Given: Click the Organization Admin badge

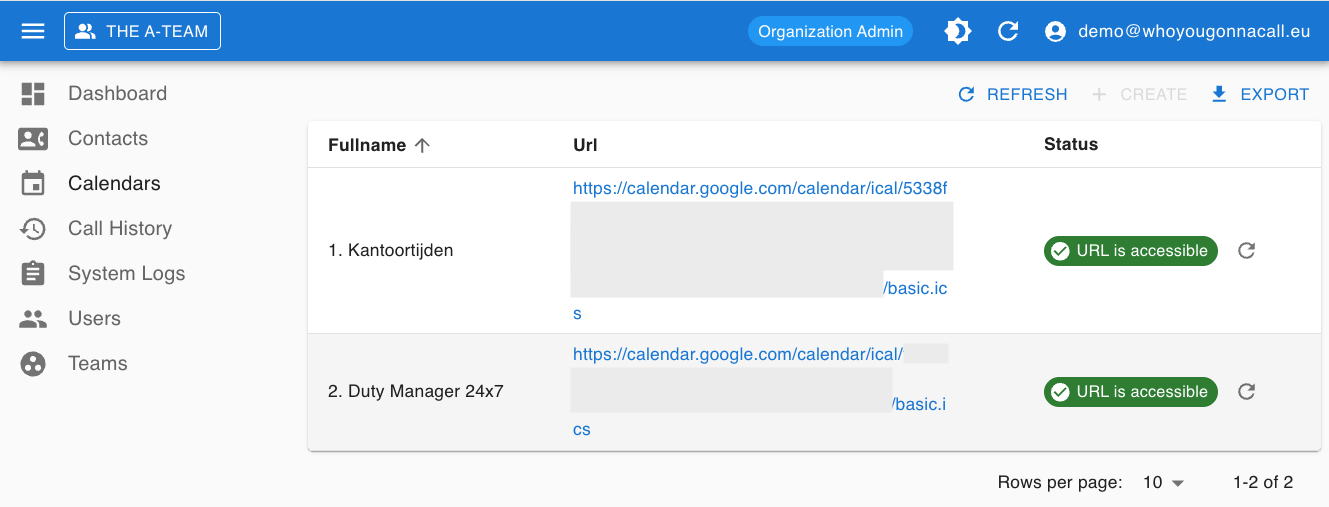Looking at the screenshot, I should (830, 31).
